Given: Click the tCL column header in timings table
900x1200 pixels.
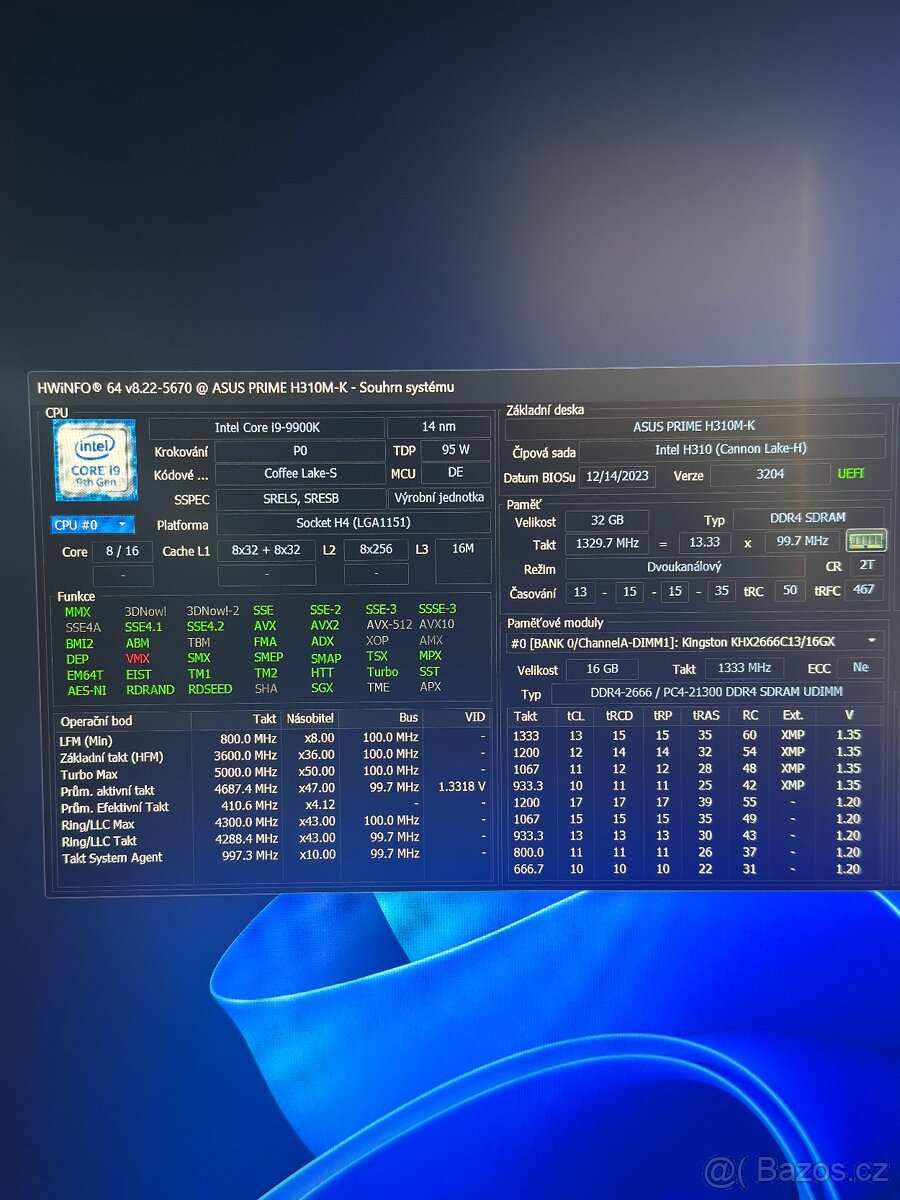Looking at the screenshot, I should click(576, 716).
